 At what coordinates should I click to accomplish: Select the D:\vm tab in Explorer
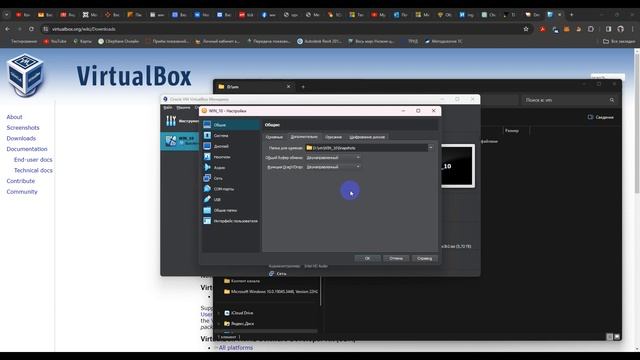point(253,87)
